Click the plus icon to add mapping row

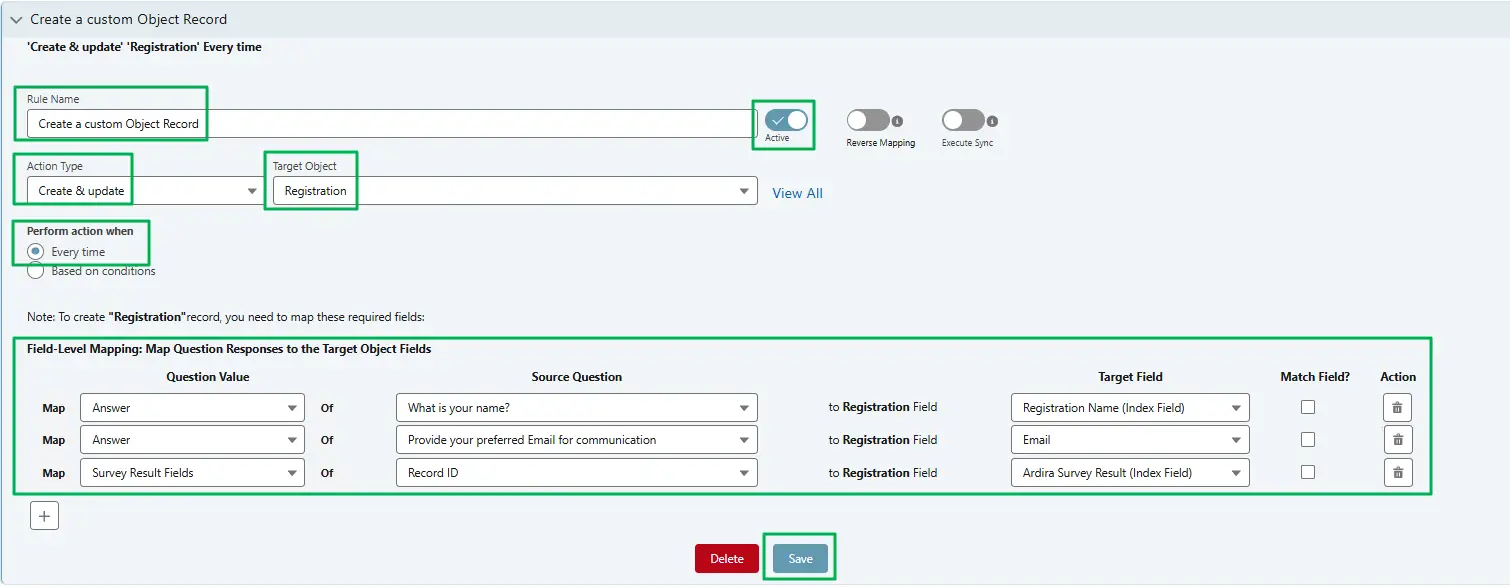pos(44,515)
